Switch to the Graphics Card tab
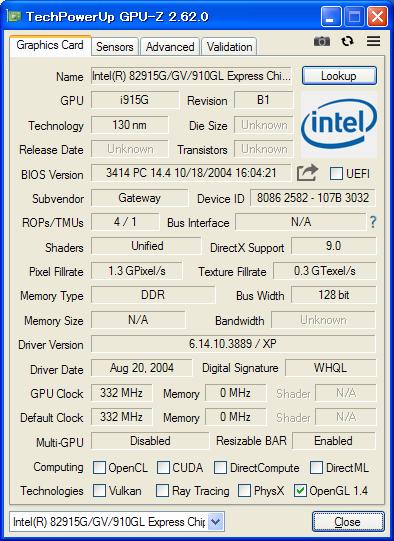The image size is (394, 541). [50, 45]
